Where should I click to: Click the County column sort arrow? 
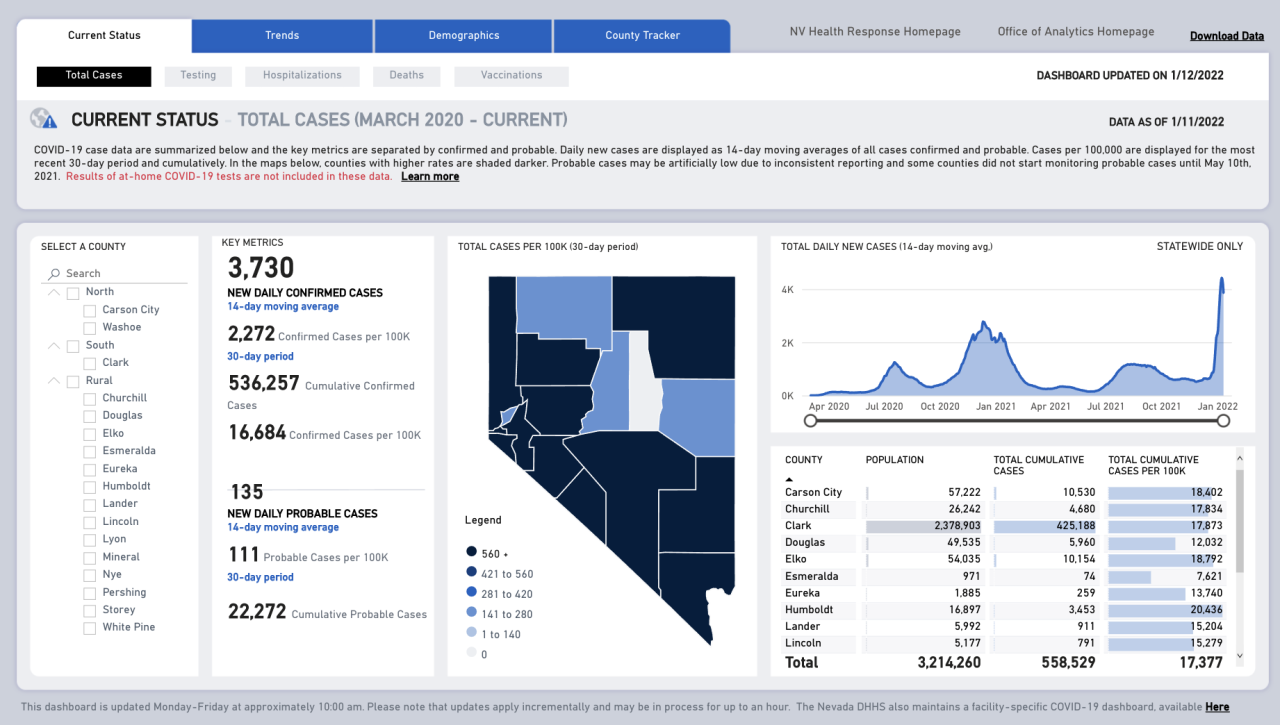click(788, 480)
